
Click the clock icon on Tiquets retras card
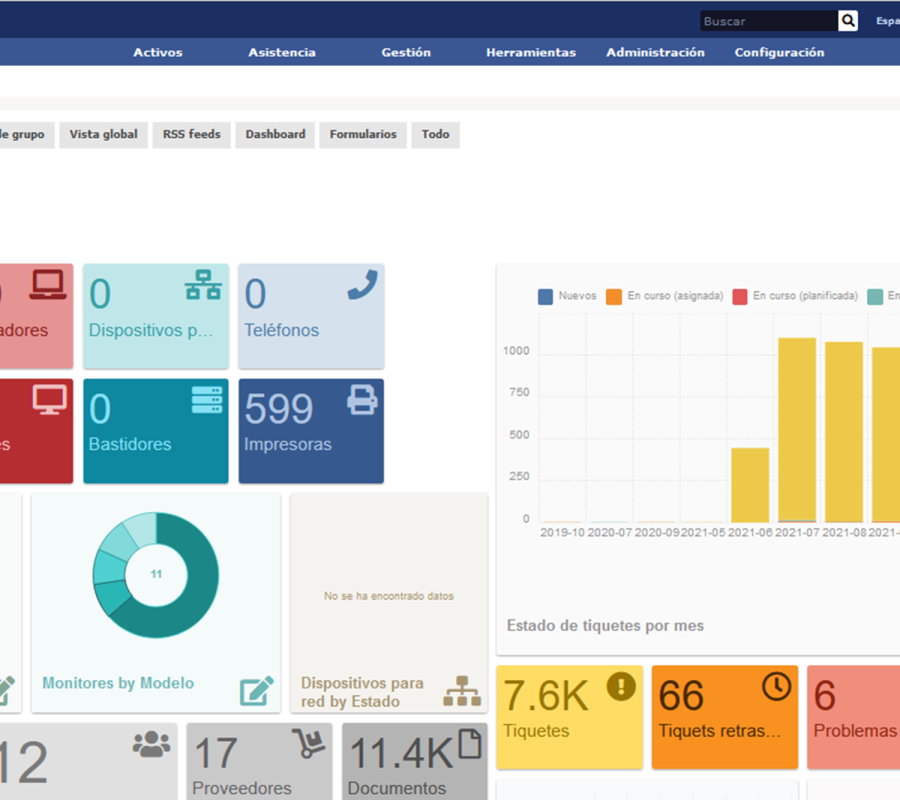tap(777, 686)
